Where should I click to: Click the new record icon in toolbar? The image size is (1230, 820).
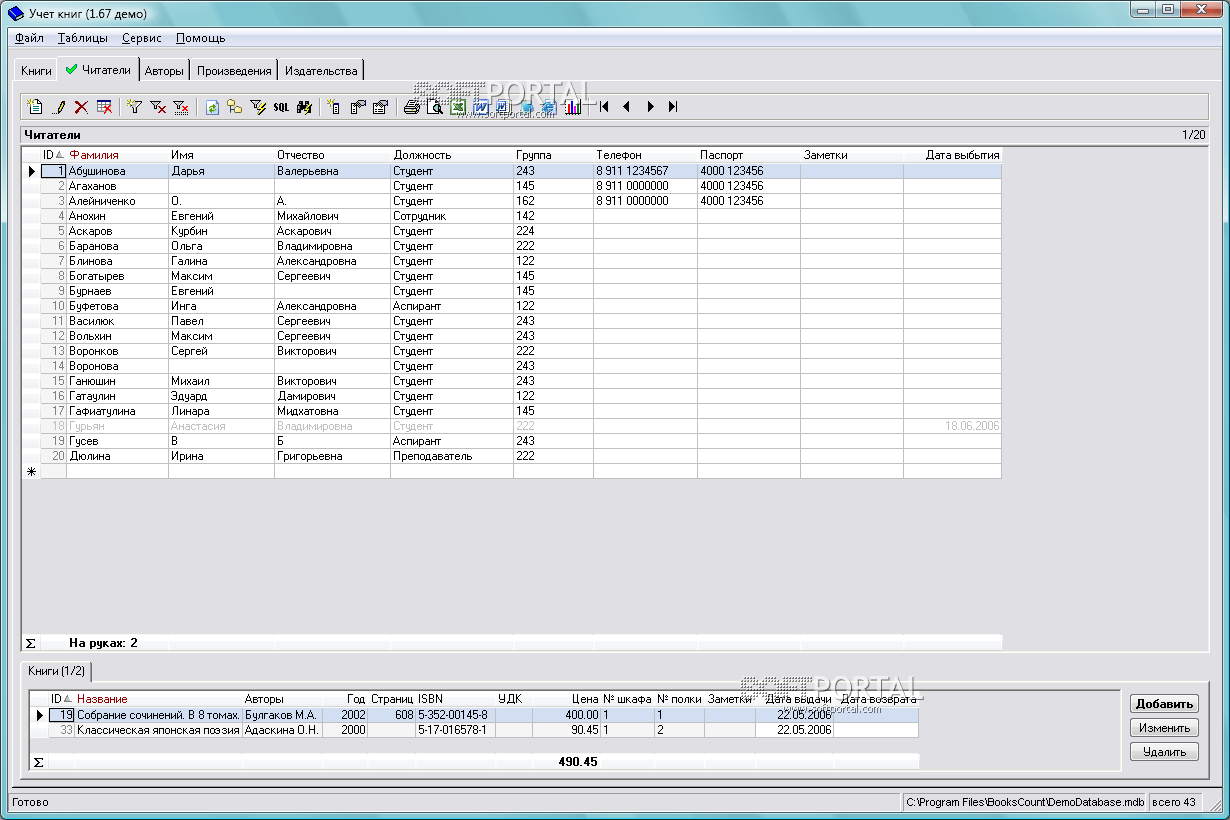tap(35, 107)
